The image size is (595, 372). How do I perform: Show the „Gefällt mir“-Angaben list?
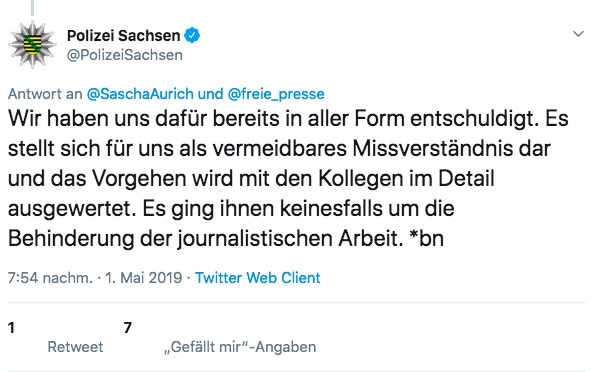click(240, 347)
